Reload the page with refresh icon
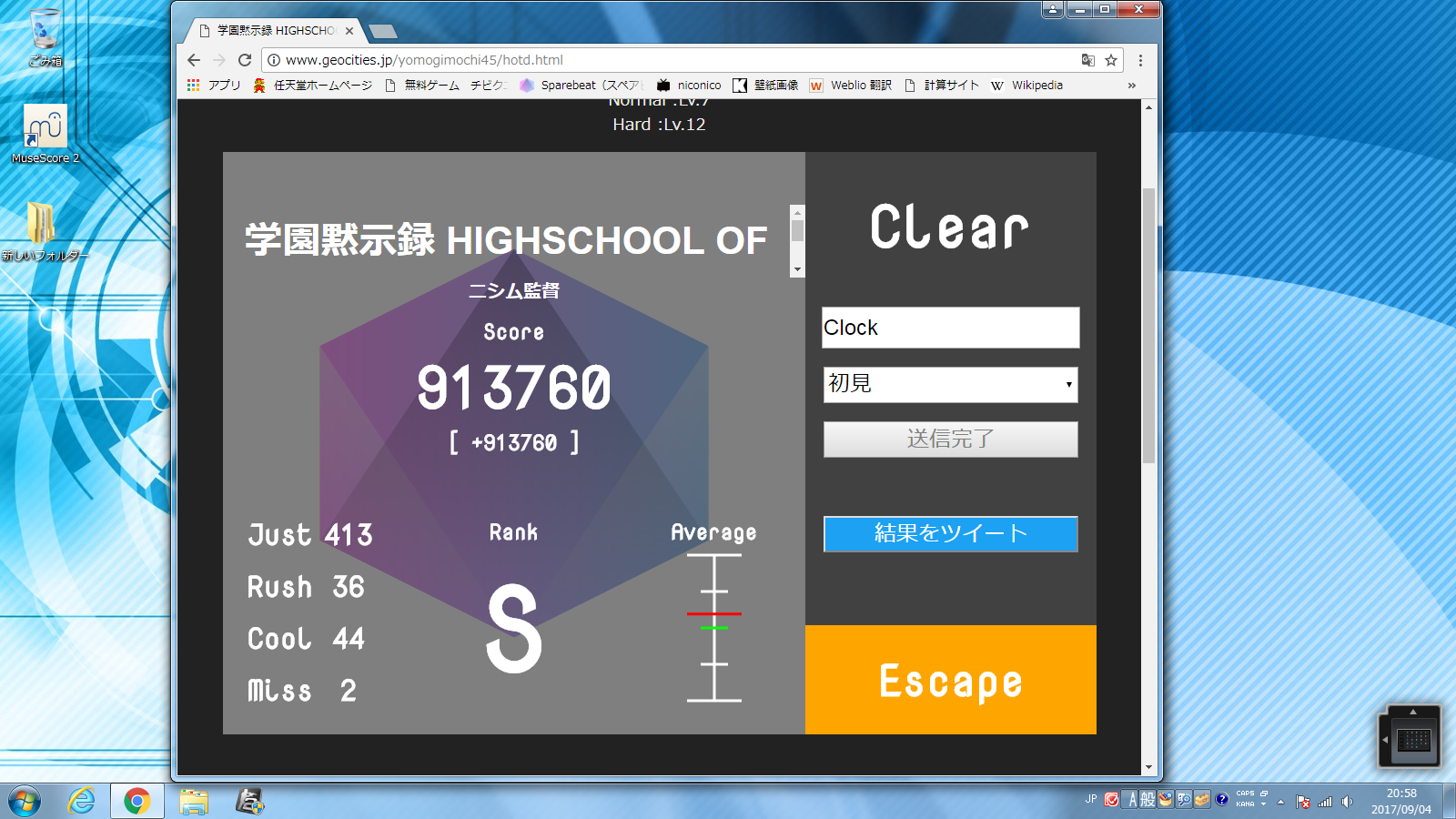Image resolution: width=1456 pixels, height=819 pixels. point(244,60)
